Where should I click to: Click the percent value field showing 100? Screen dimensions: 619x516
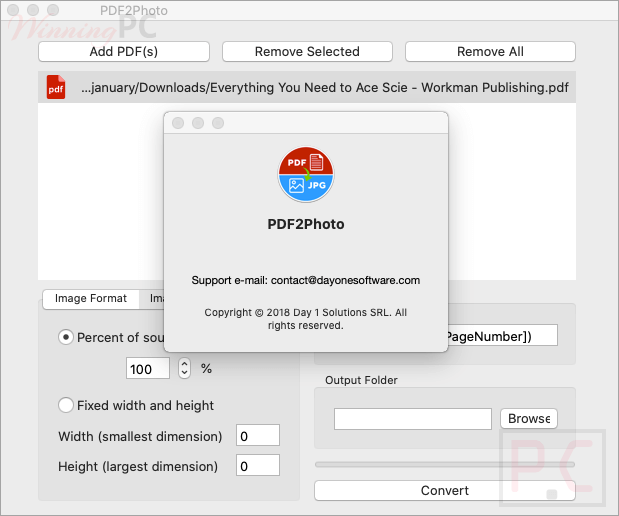[x=148, y=369]
